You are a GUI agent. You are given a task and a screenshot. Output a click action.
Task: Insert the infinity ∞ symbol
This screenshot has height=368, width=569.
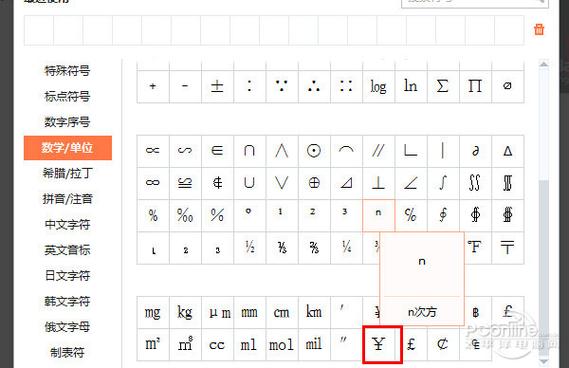click(x=152, y=183)
